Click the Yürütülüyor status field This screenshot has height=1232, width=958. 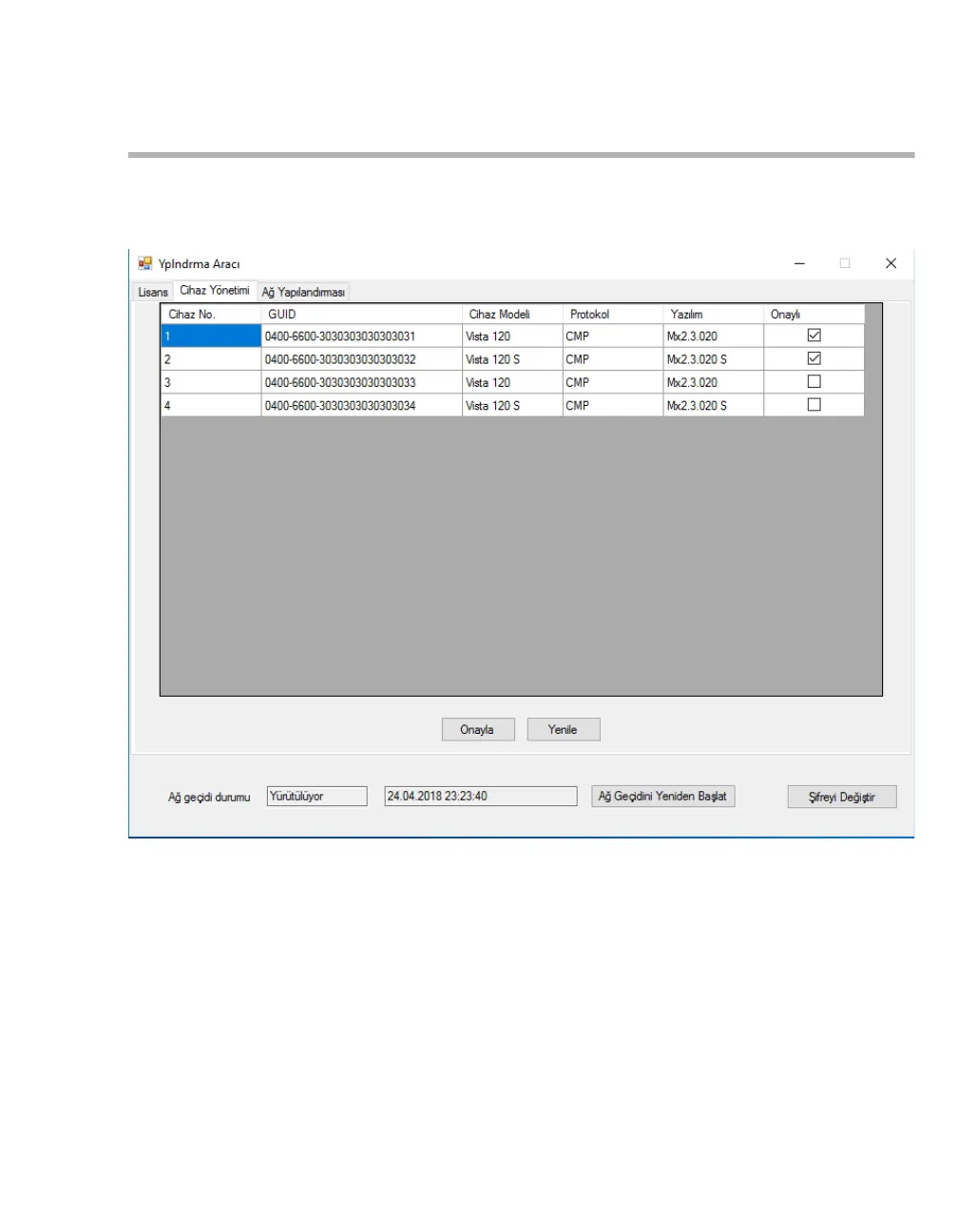316,797
